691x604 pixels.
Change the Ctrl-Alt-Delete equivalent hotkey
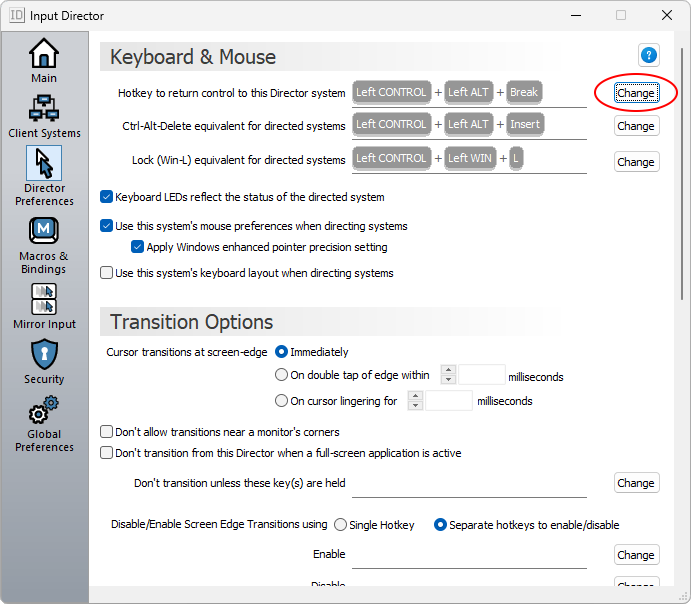click(636, 126)
